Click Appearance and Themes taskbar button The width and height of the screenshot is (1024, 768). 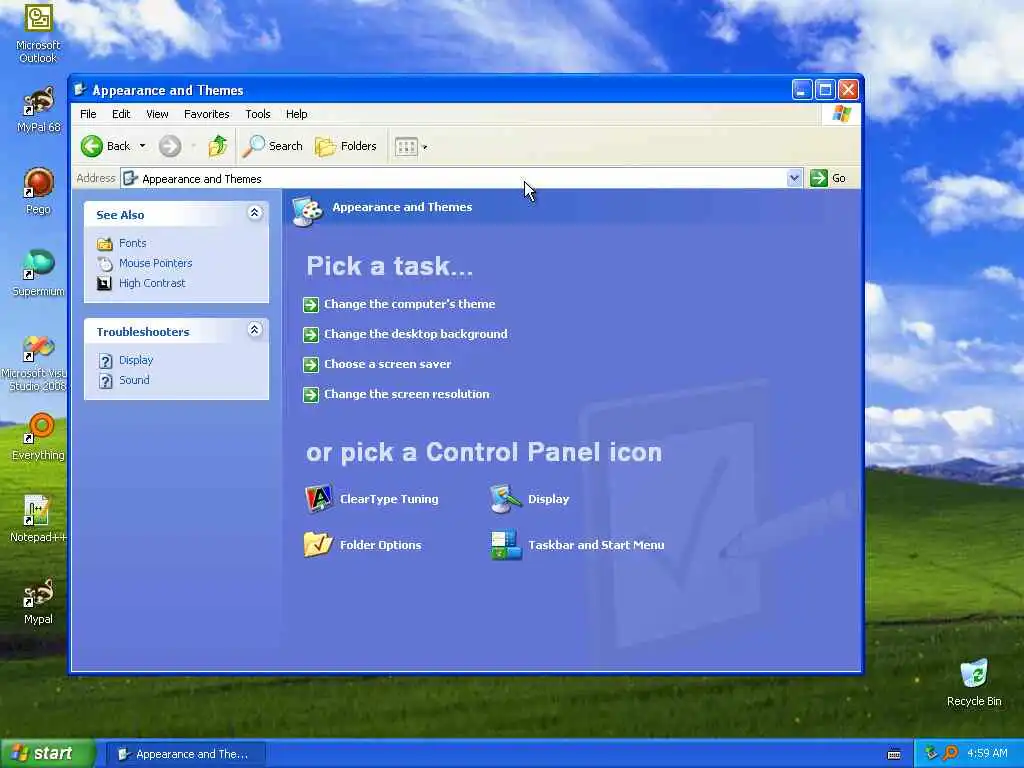185,754
